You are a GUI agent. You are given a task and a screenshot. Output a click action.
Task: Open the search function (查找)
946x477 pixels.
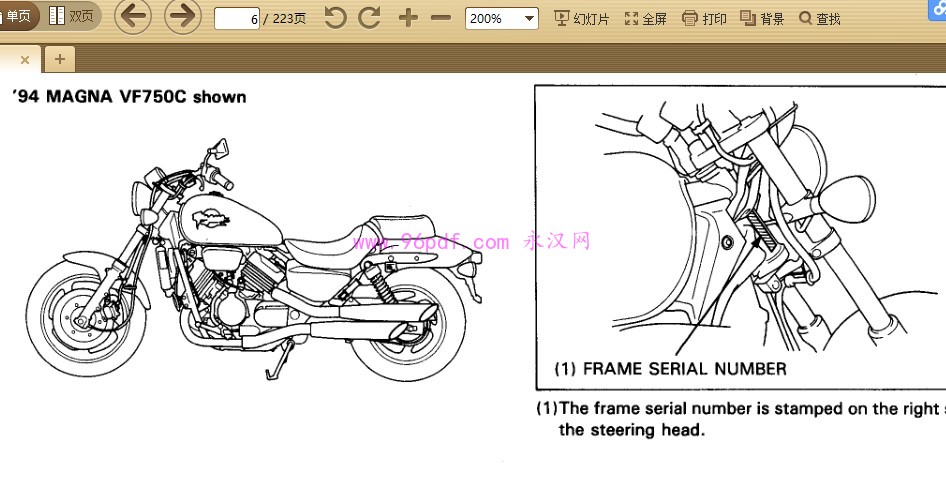coord(820,19)
